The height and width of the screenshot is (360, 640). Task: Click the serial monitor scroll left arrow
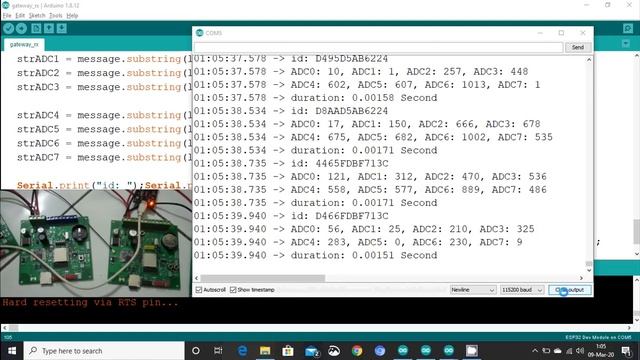click(x=196, y=278)
